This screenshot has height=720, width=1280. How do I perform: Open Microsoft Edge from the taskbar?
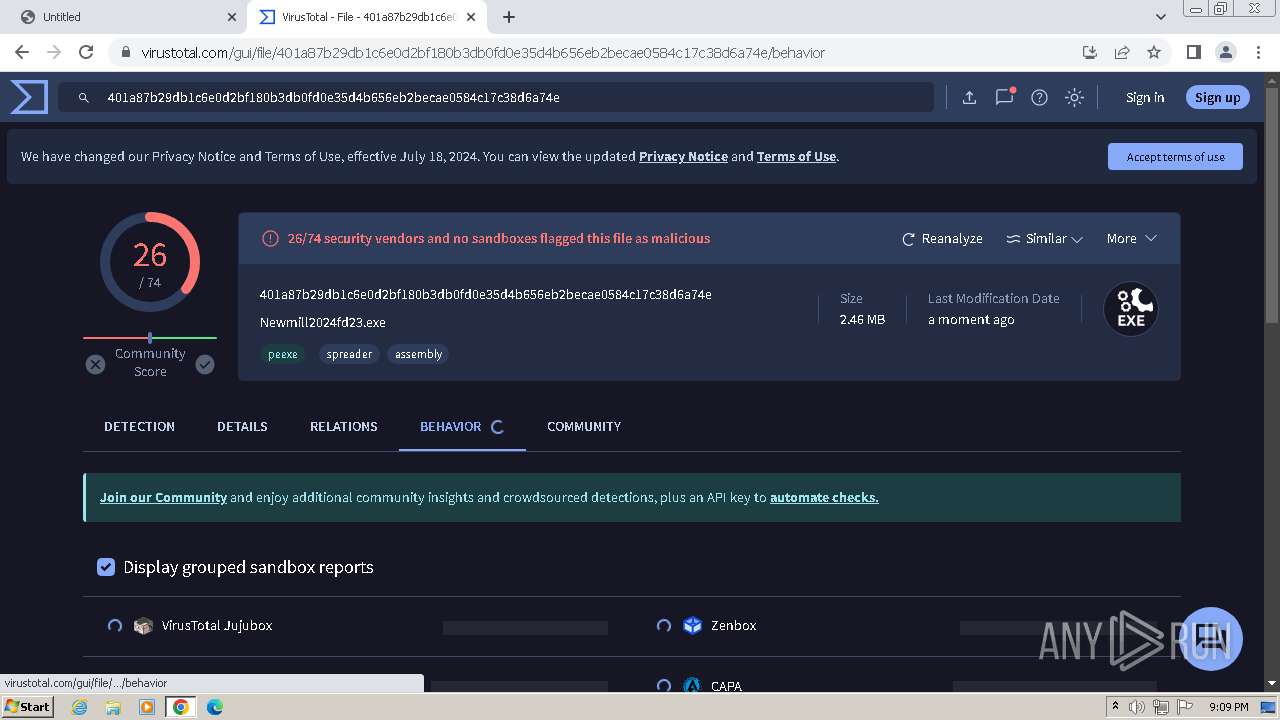coord(214,707)
